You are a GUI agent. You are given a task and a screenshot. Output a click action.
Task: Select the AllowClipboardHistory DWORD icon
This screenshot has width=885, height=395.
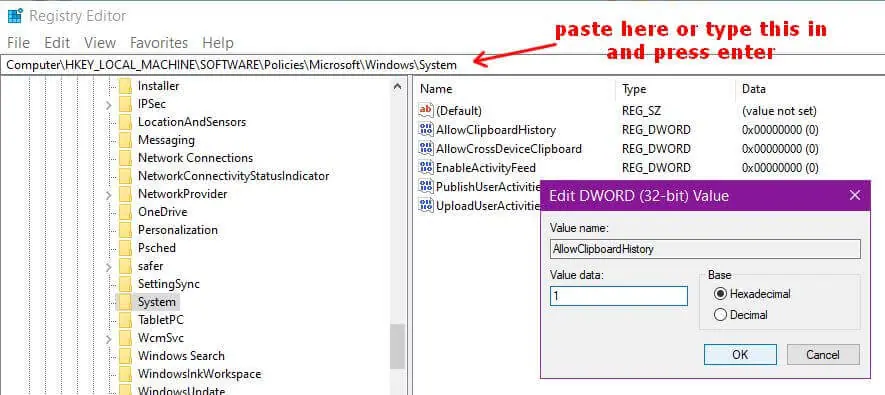(x=426, y=130)
